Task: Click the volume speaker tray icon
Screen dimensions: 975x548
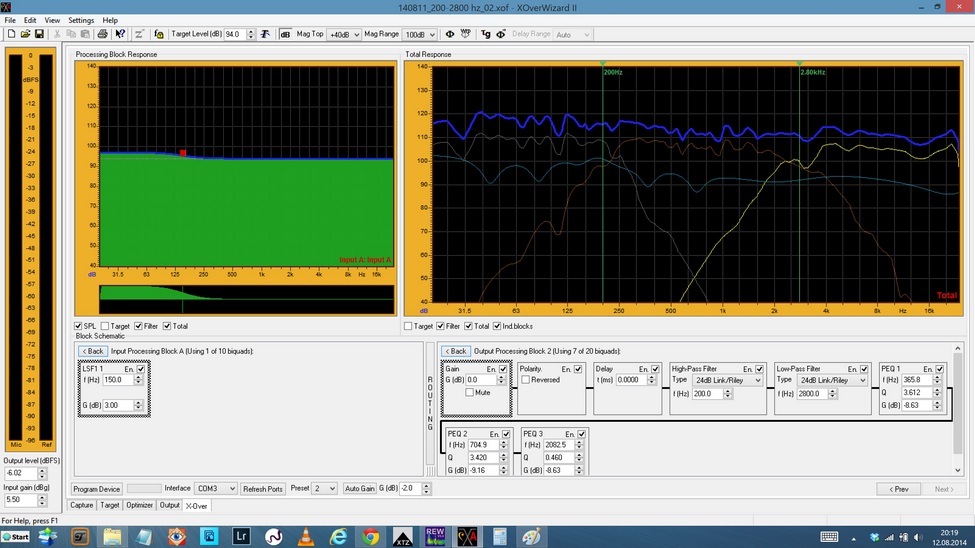Action: click(918, 537)
